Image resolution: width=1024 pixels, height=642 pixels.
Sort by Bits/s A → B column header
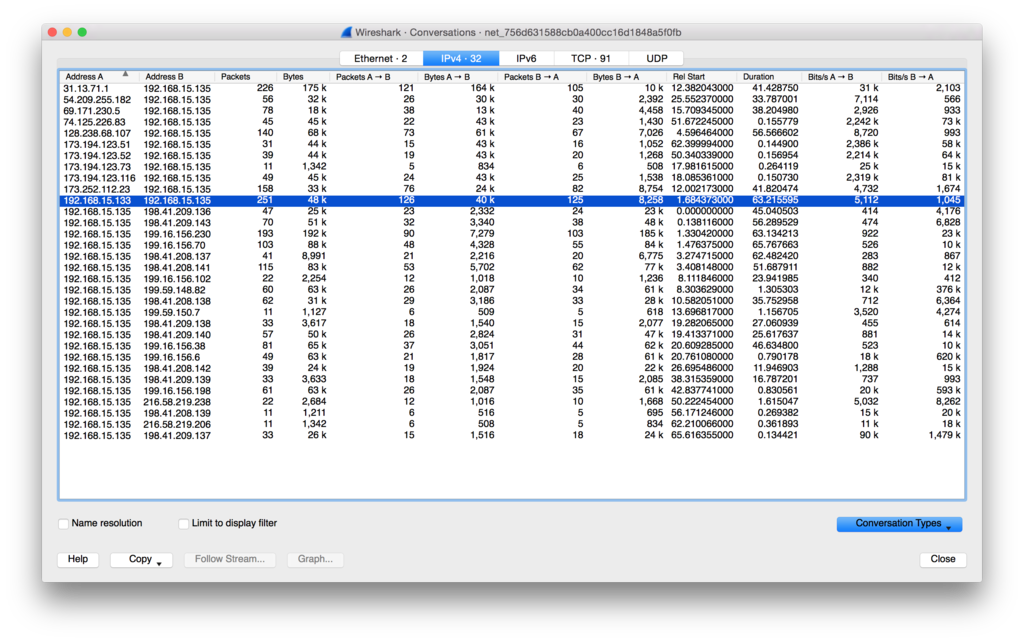[842, 76]
